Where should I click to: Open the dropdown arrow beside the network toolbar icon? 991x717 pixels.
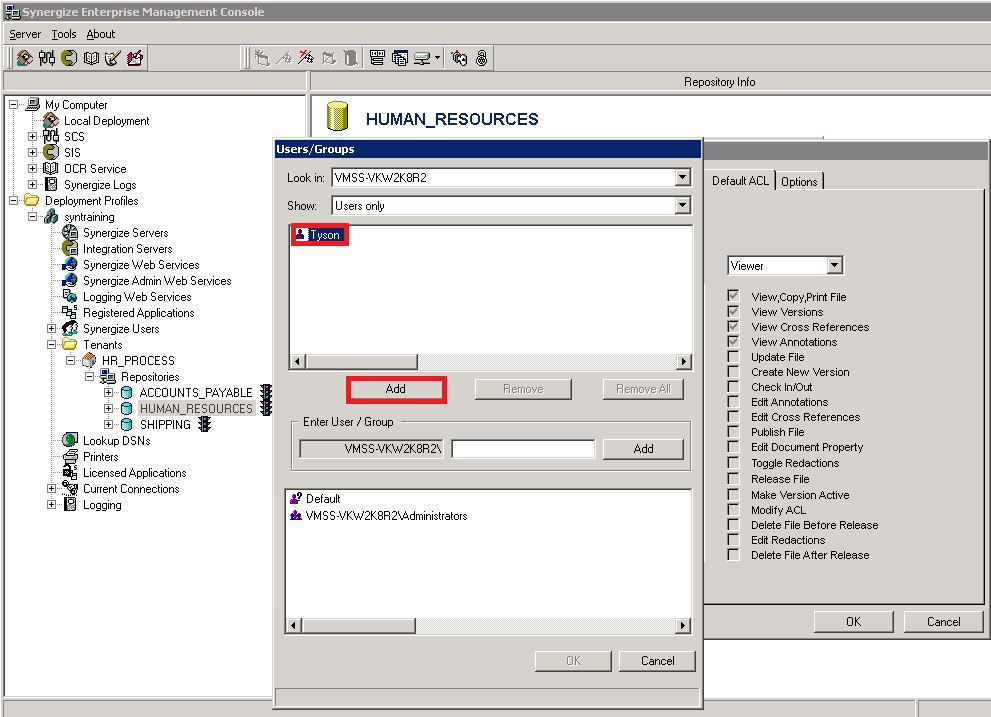tap(437, 58)
